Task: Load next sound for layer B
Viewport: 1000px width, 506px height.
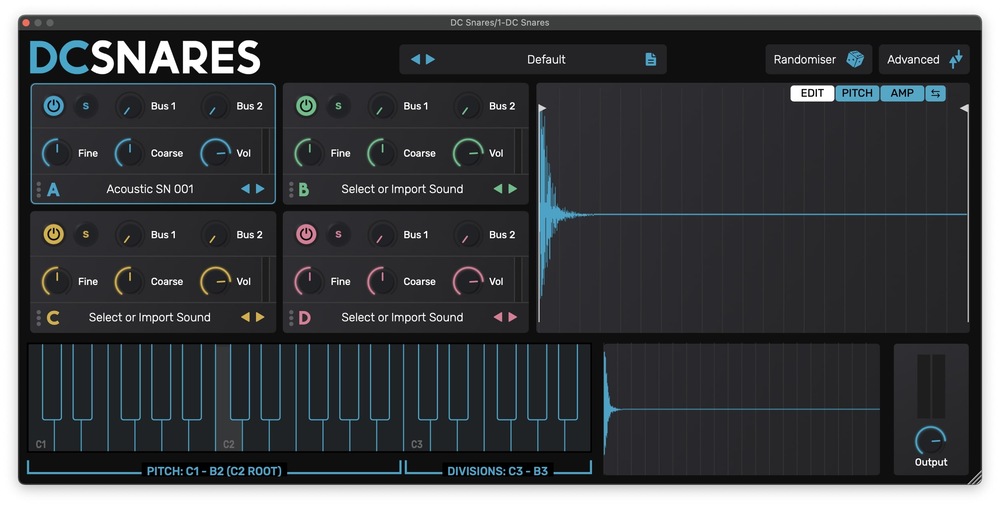Action: (513, 189)
